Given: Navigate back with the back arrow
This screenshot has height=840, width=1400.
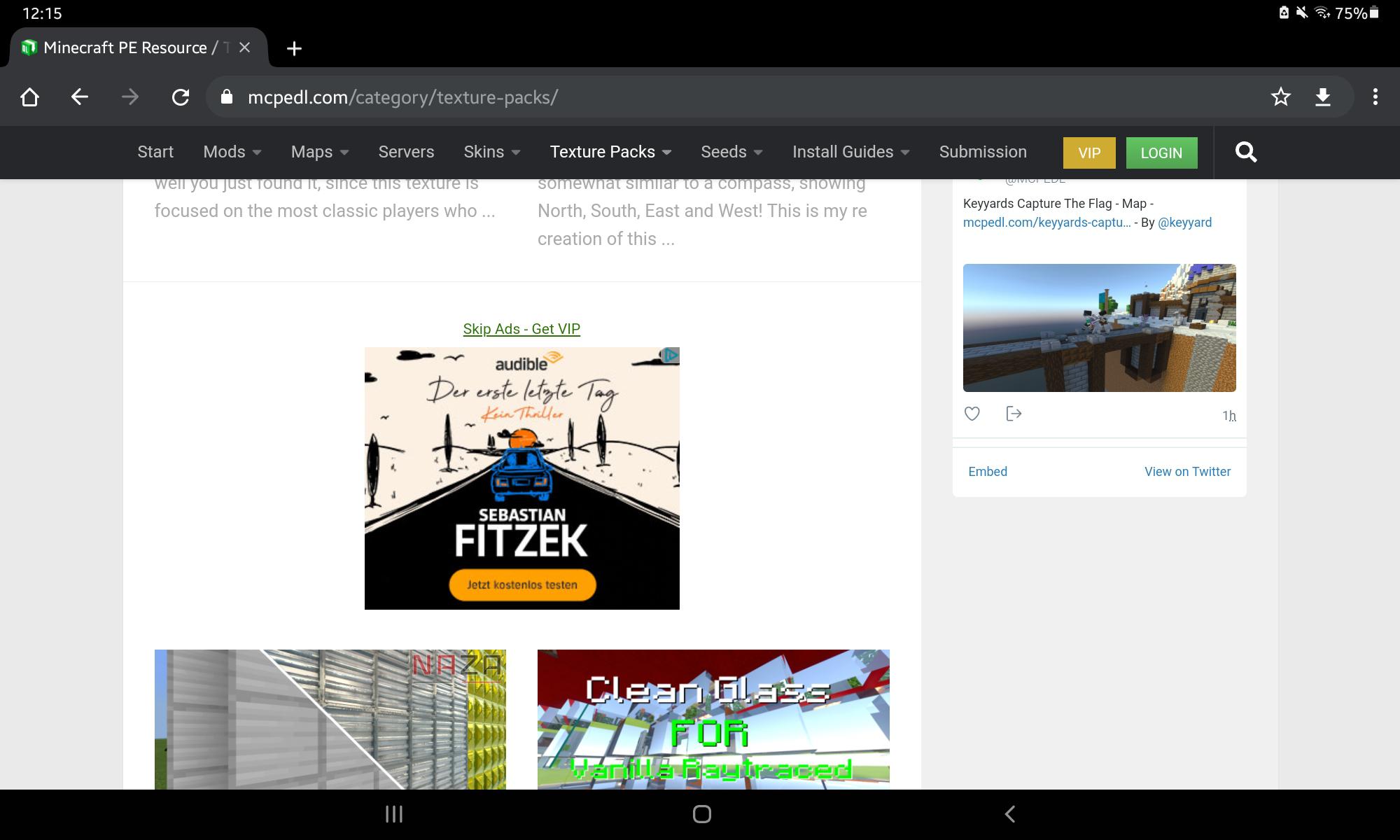Looking at the screenshot, I should click(80, 97).
